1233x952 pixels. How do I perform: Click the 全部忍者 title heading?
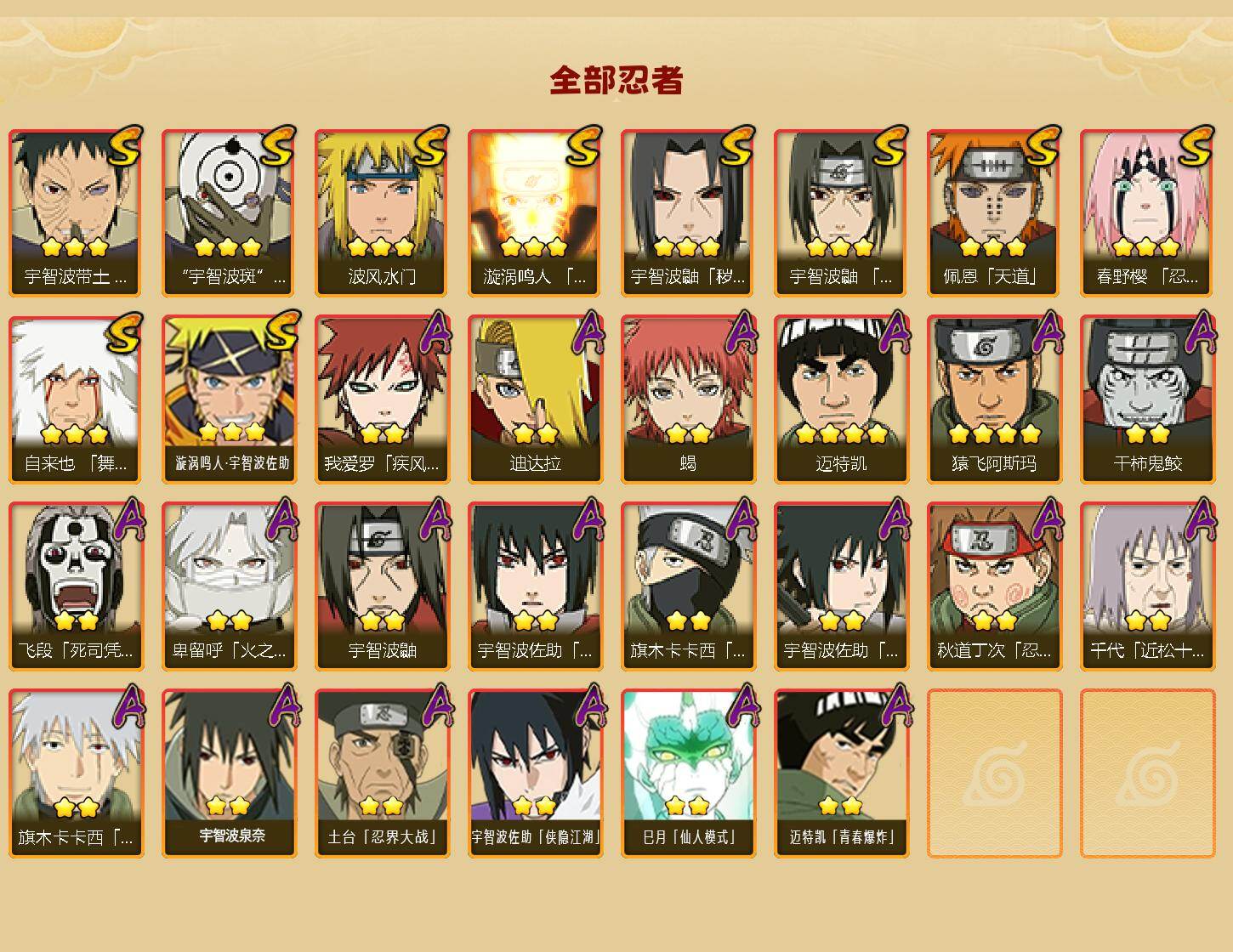pos(616,80)
